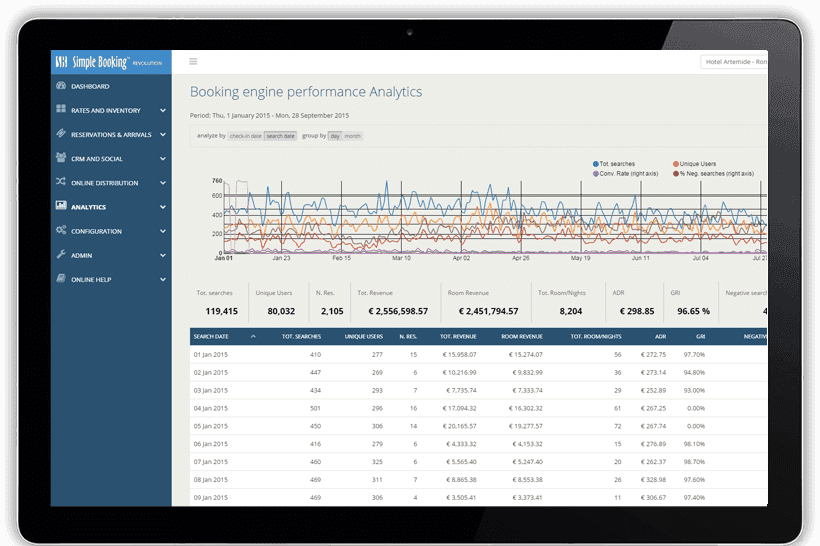Analyze by search date
The height and width of the screenshot is (546, 820).
click(x=280, y=136)
